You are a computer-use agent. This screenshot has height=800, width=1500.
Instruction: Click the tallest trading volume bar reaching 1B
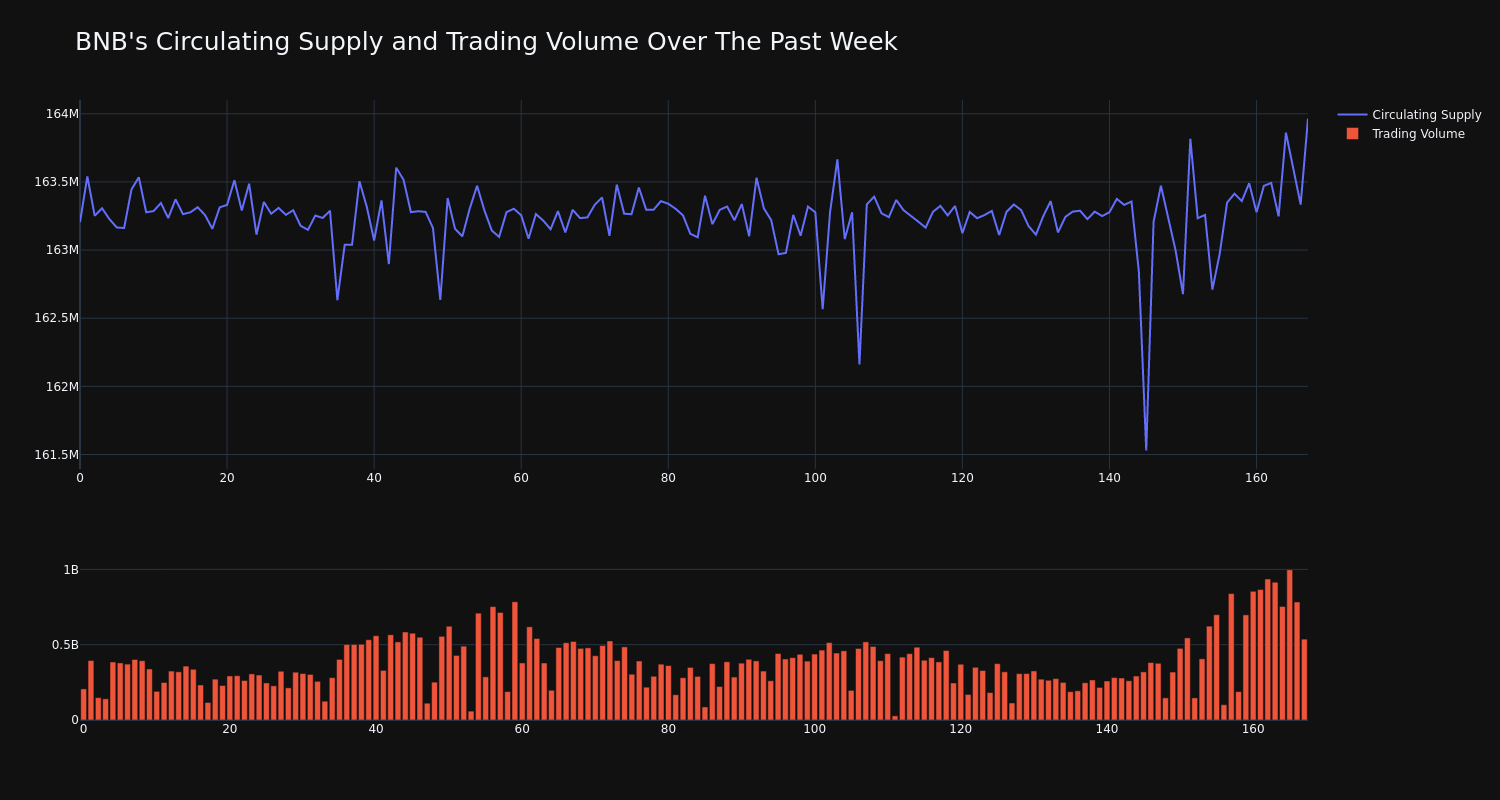[x=1290, y=645]
